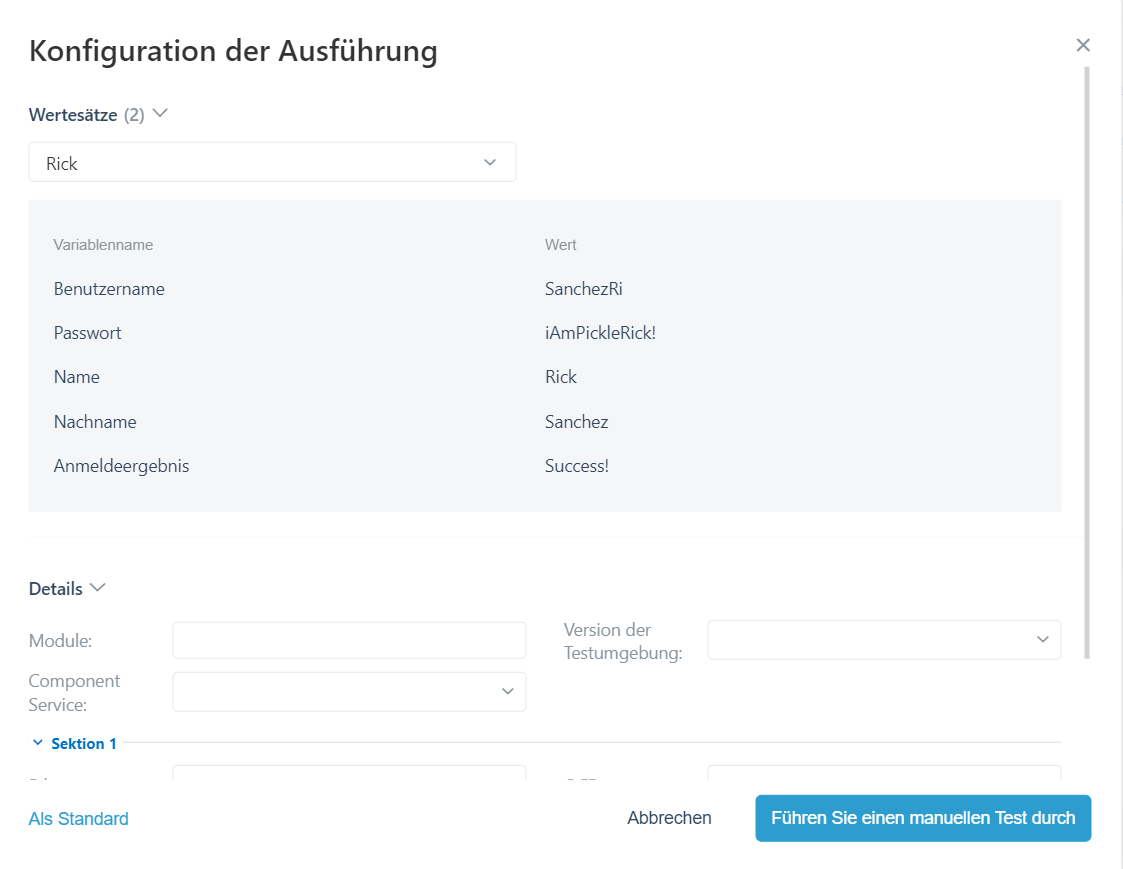Click the Sanchez value in Nachname row
Viewport: 1123px width, 869px height.
[576, 422]
